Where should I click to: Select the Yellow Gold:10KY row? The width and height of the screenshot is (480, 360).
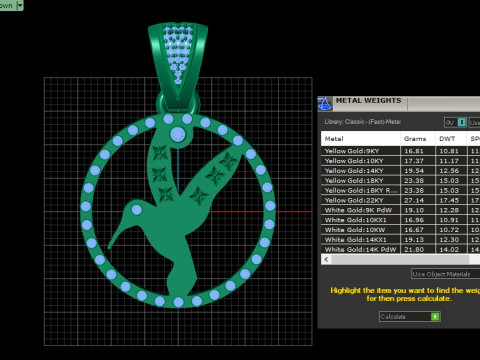click(x=400, y=161)
